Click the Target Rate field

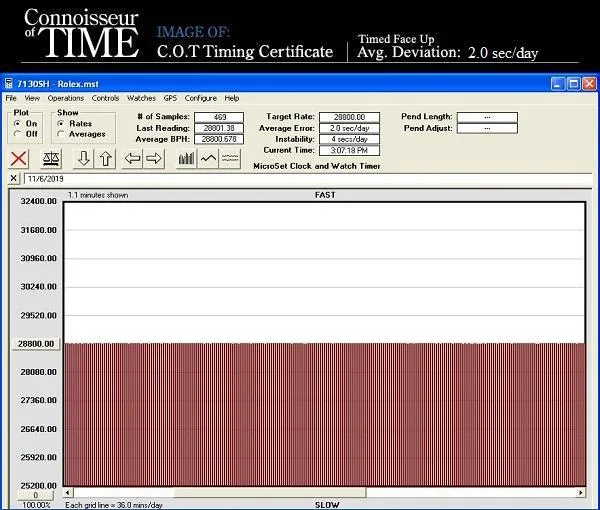tap(349, 117)
